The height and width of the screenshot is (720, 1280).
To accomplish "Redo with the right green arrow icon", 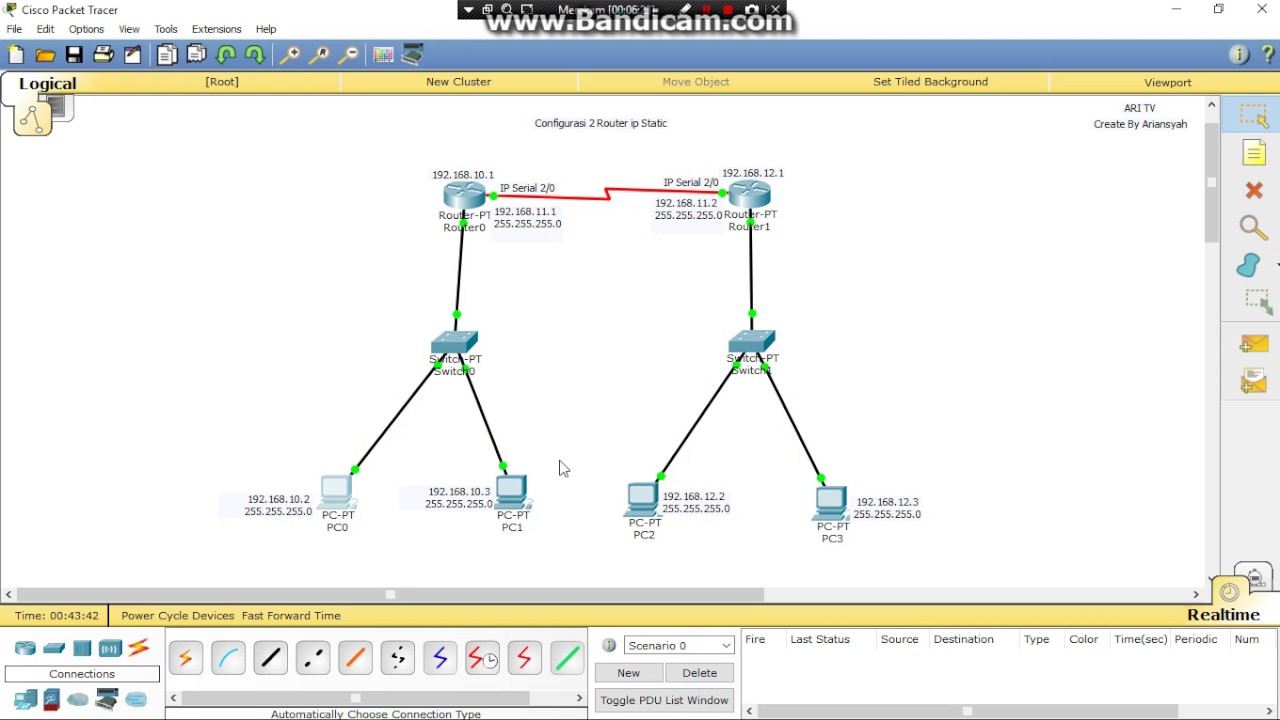I will tap(255, 55).
